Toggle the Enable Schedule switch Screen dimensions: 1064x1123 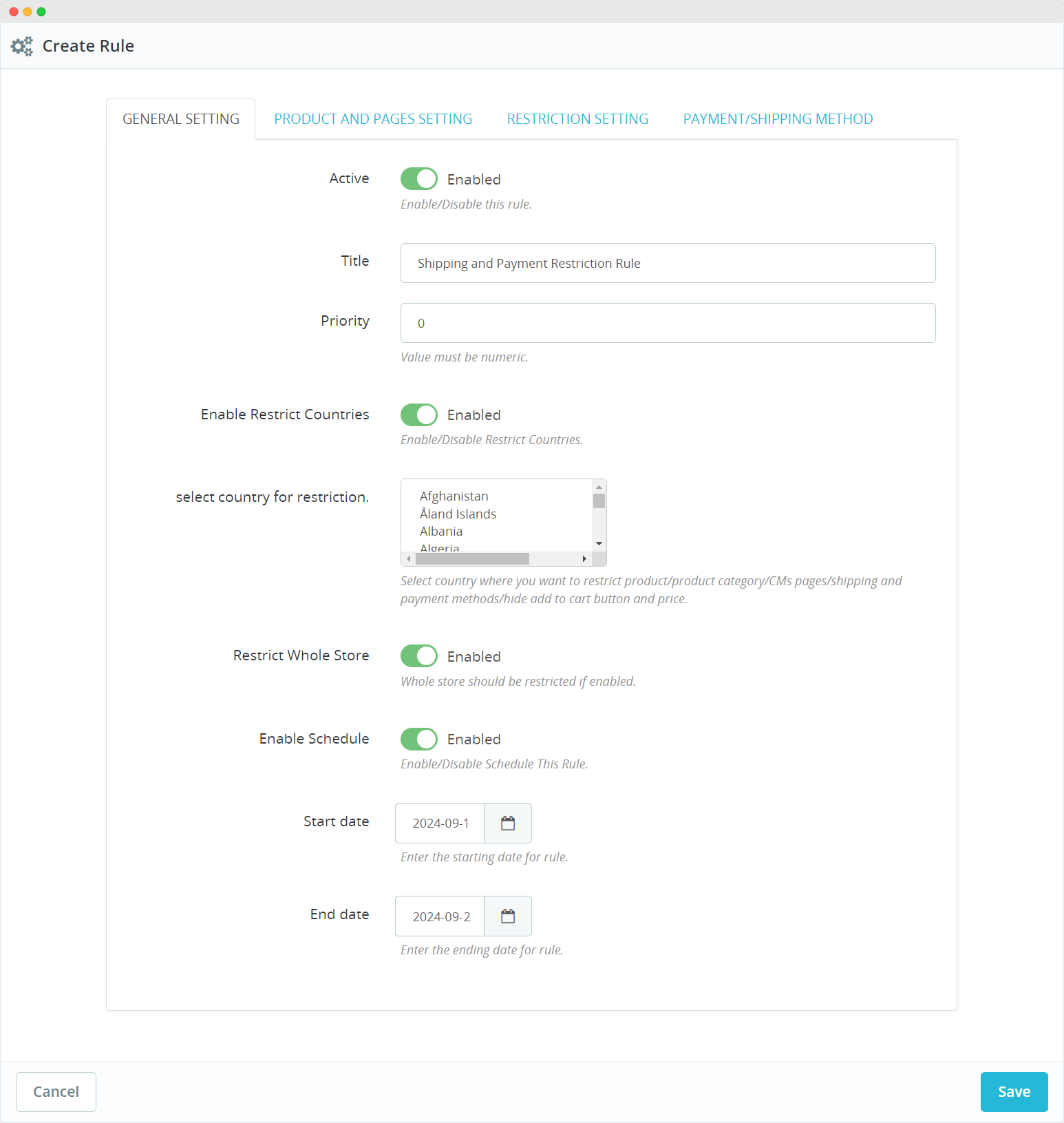pos(419,739)
